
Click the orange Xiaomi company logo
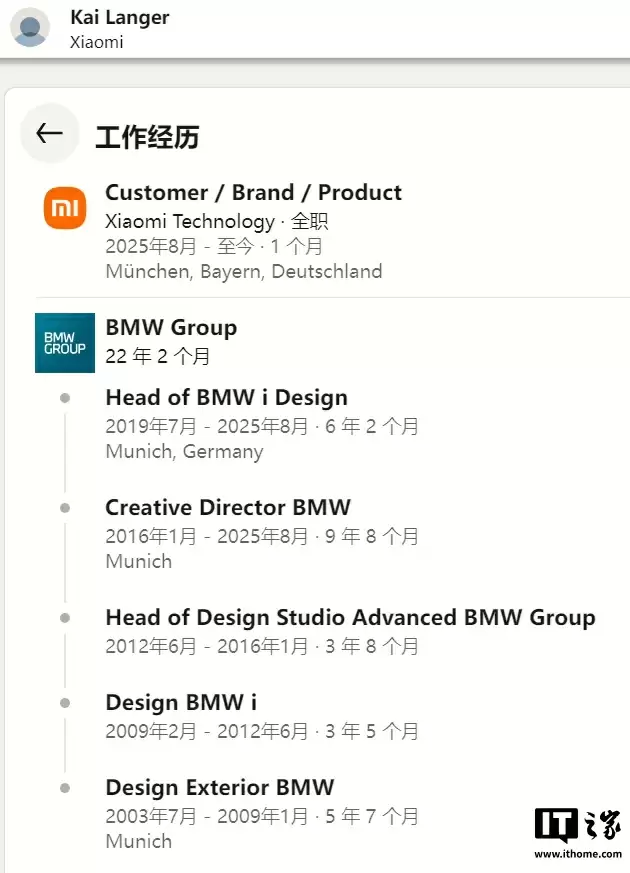point(65,208)
